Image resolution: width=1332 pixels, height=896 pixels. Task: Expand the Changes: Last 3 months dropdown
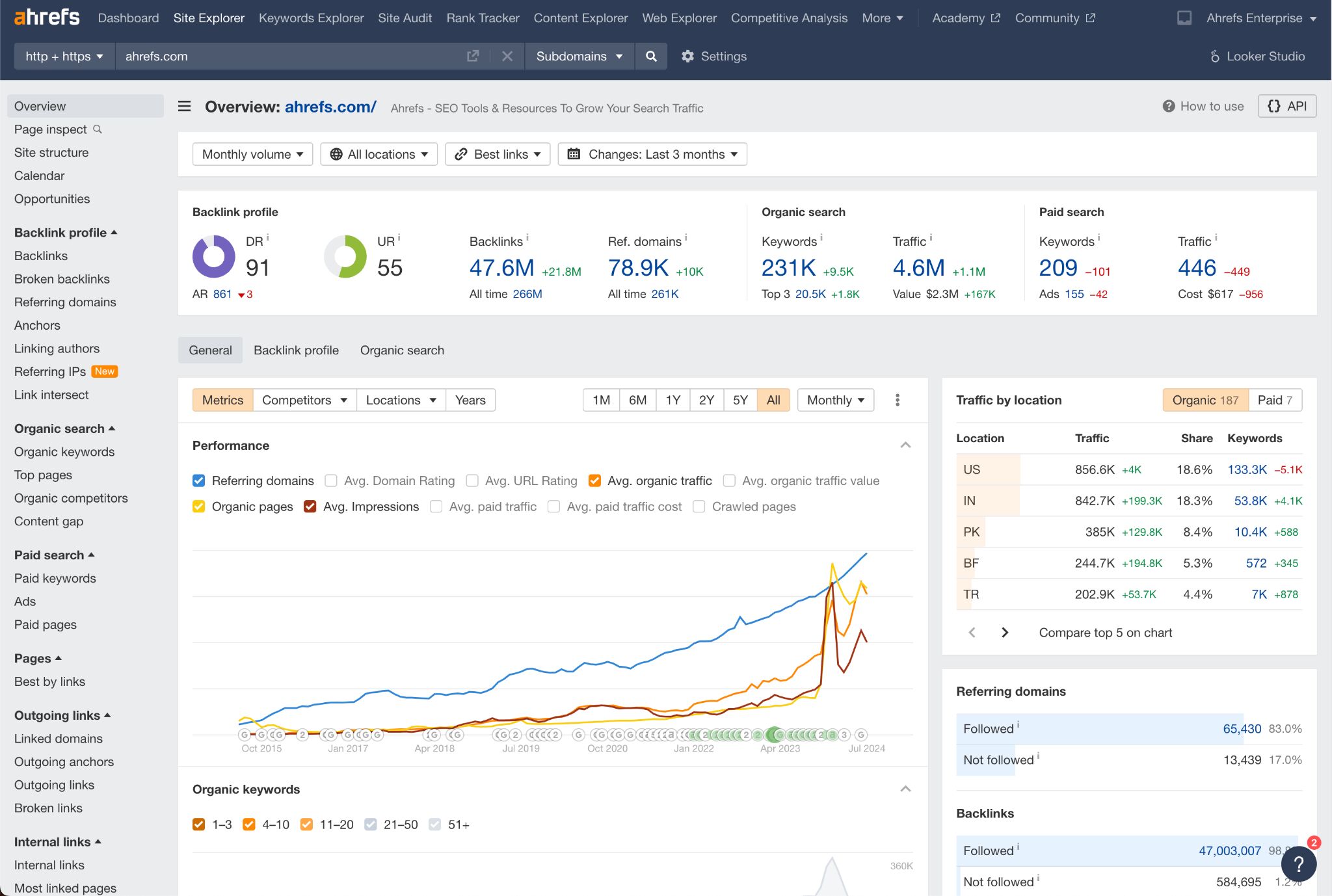(x=652, y=154)
